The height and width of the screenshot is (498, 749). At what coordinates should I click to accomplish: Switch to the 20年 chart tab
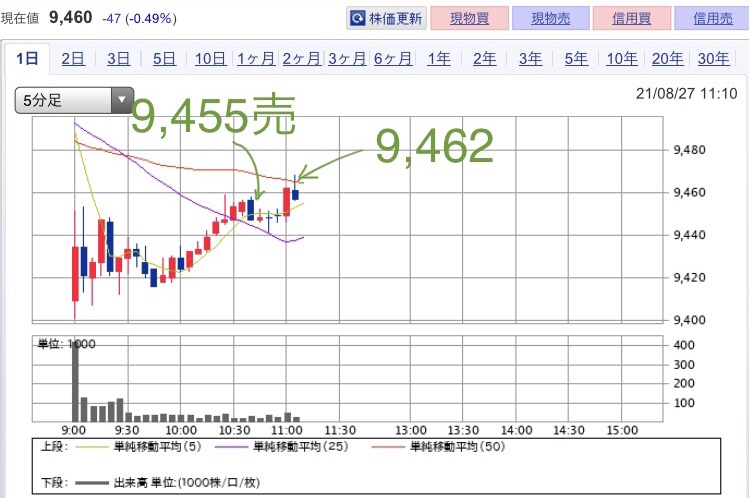click(x=667, y=59)
